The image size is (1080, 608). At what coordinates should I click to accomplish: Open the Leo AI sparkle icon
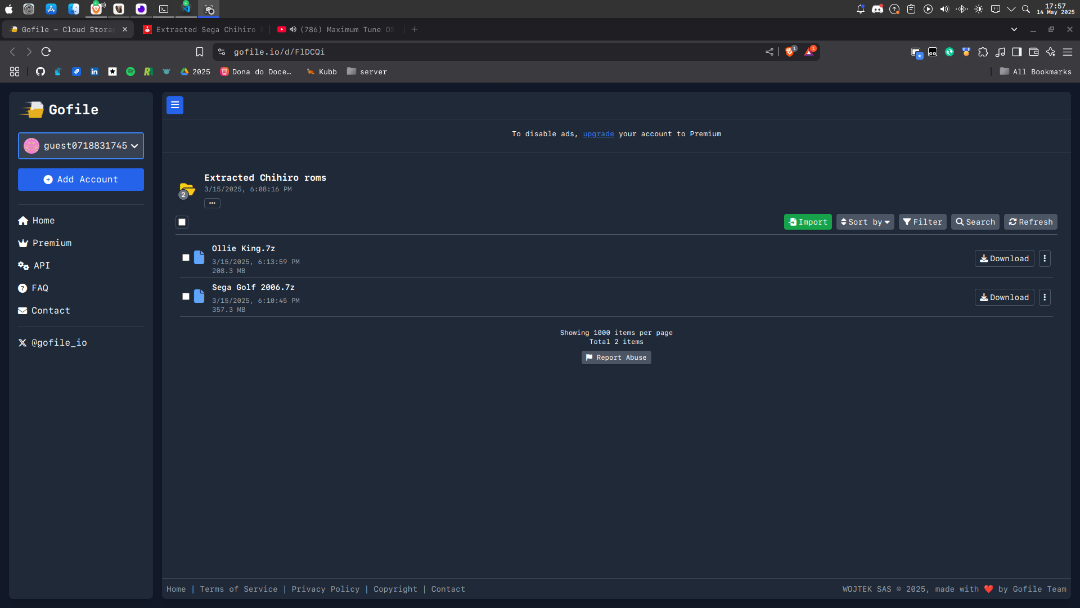point(1050,52)
